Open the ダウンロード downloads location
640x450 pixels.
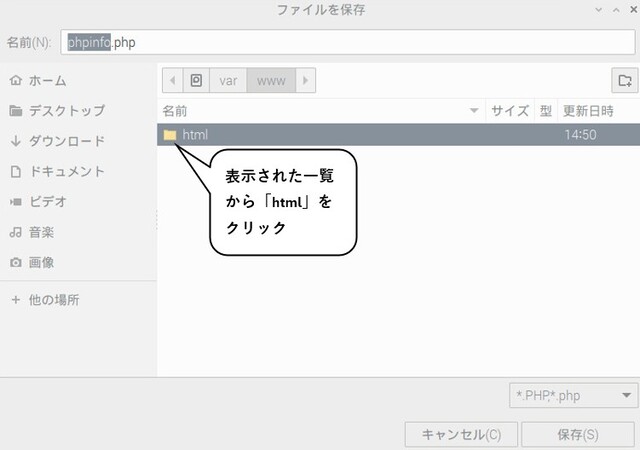[x=58, y=141]
